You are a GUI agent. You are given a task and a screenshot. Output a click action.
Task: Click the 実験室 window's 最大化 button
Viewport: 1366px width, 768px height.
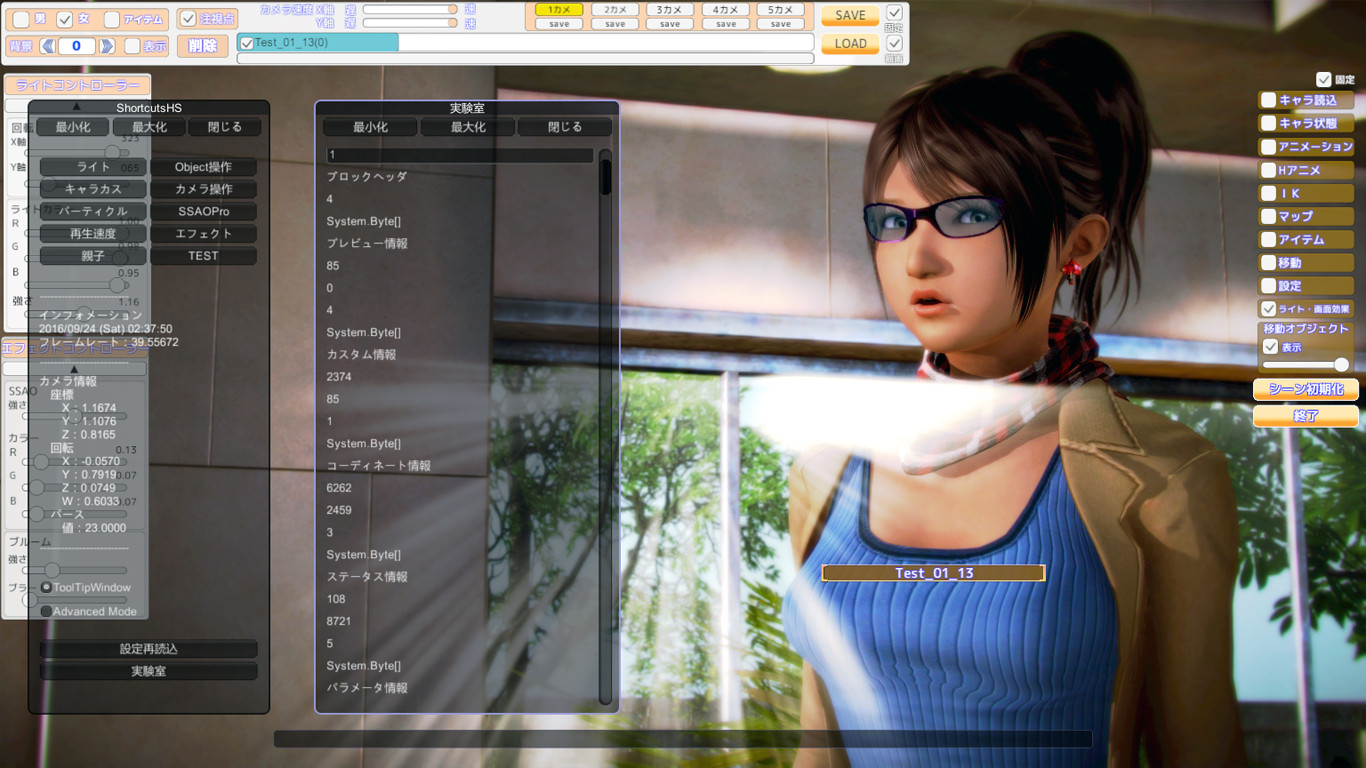click(x=468, y=127)
